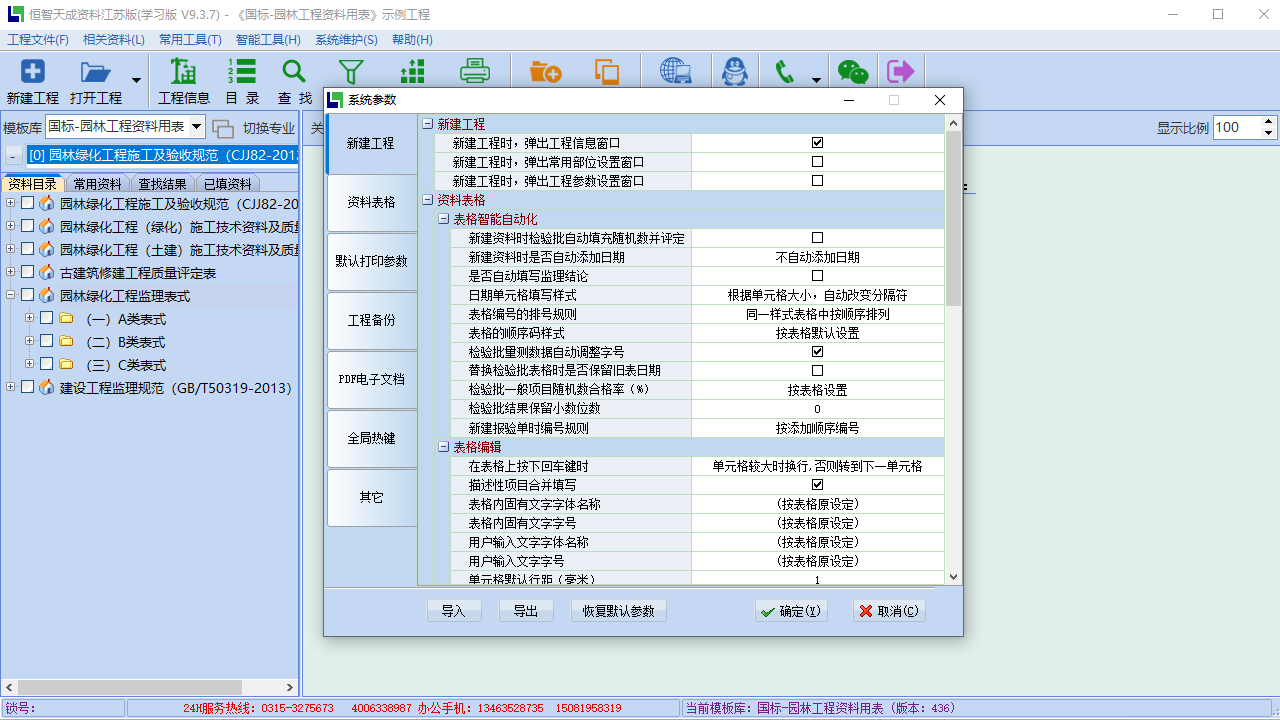Select the 查找 magnifier search icon
Viewport: 1280px width, 720px height.
[293, 72]
